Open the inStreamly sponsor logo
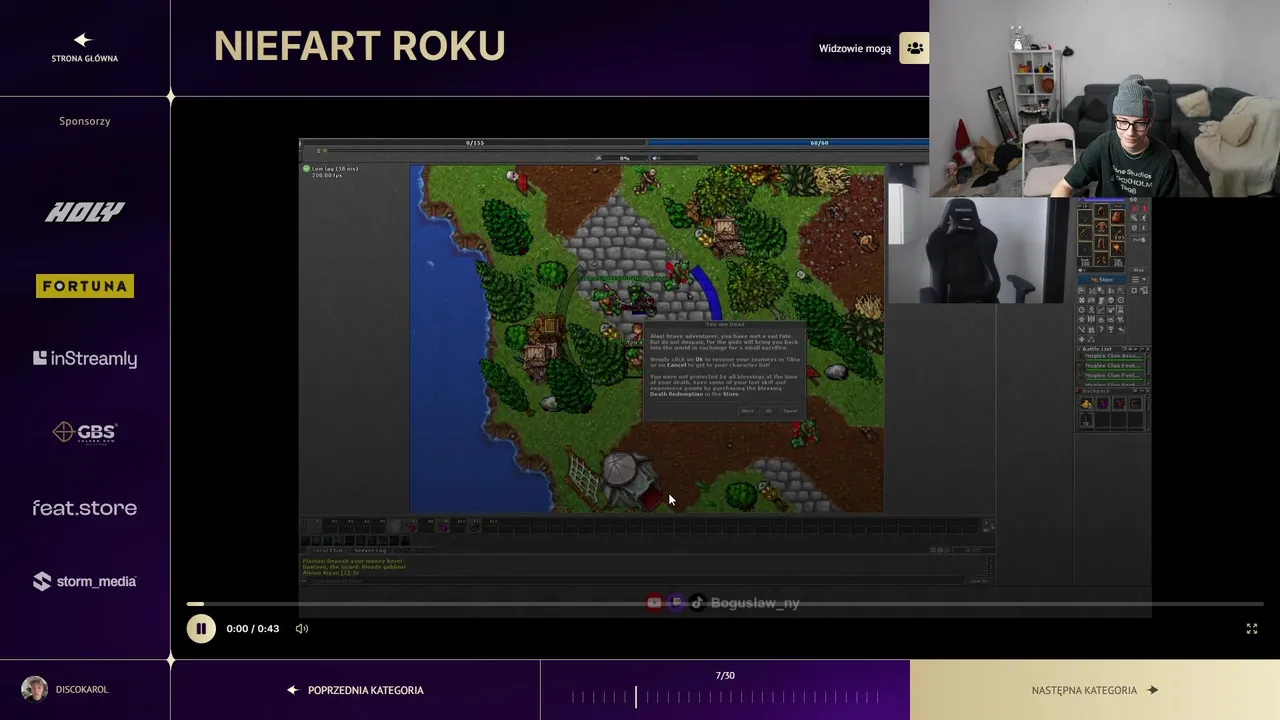The image size is (1280, 720). (x=85, y=358)
